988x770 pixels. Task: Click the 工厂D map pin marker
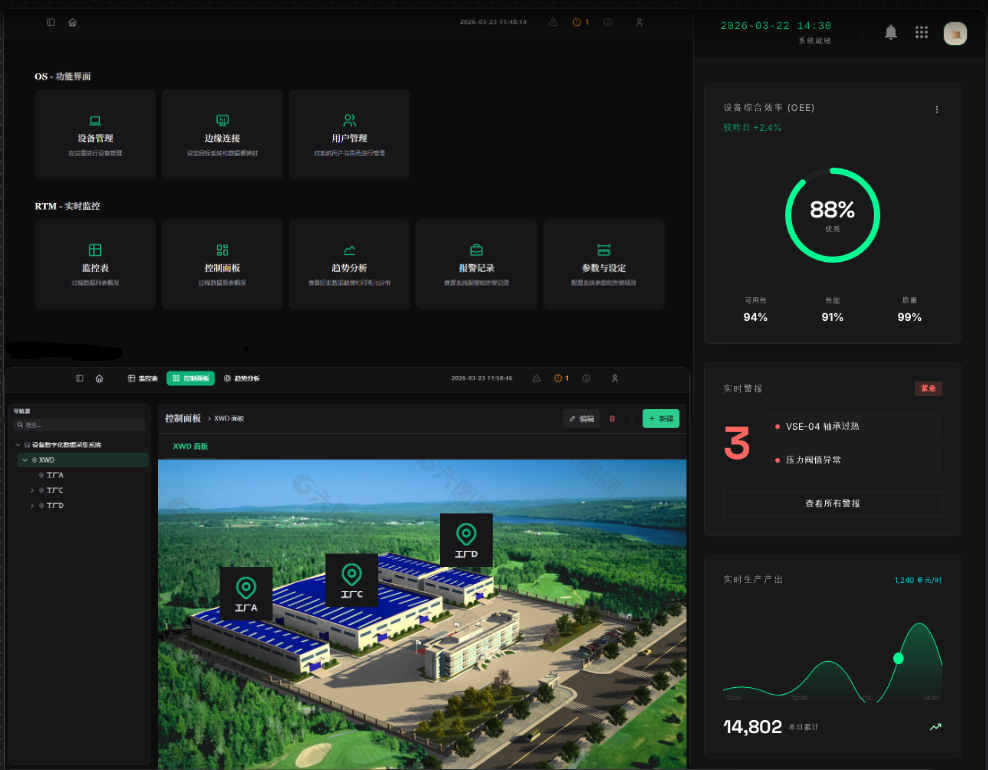[466, 539]
